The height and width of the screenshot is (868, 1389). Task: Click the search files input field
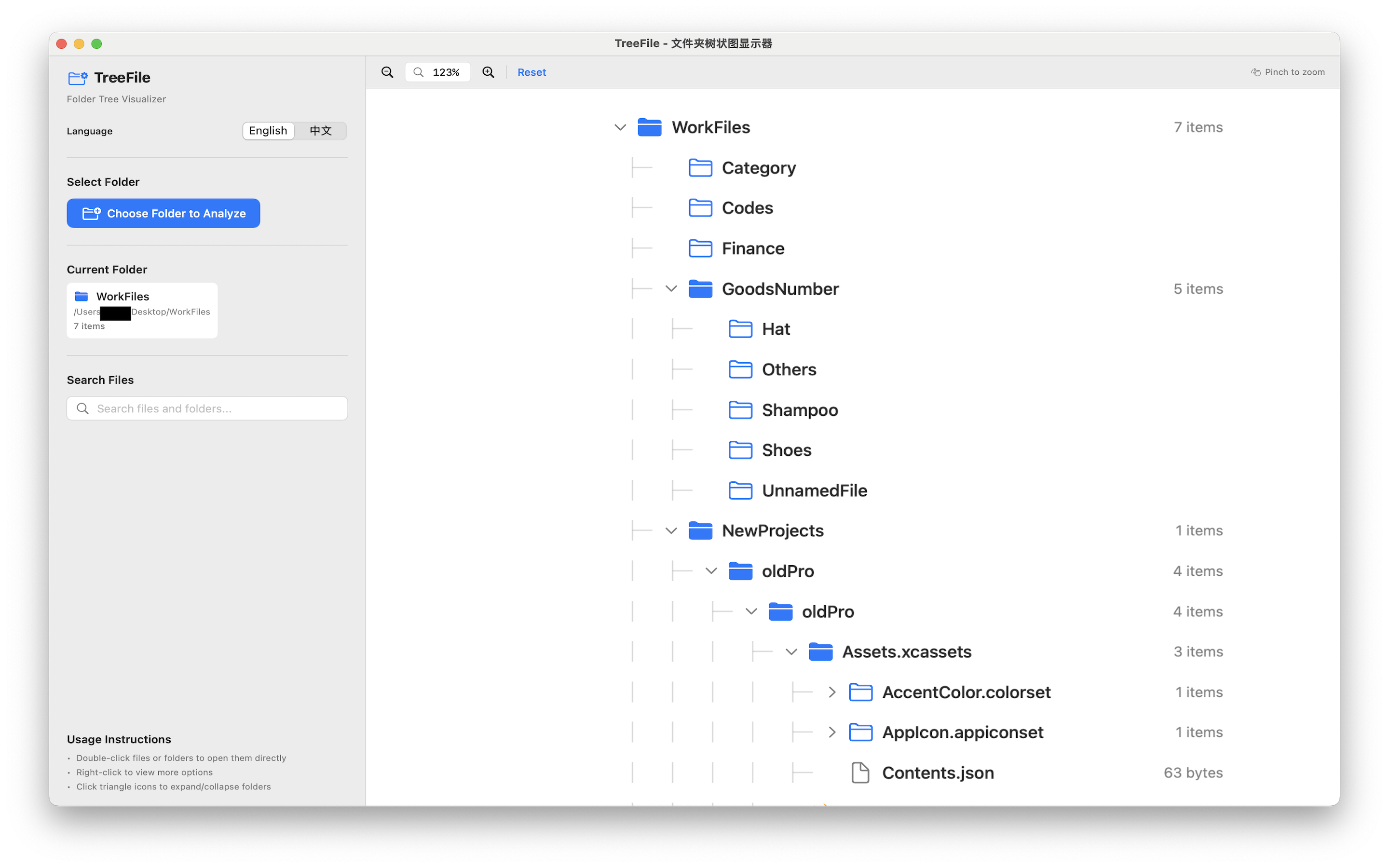(x=206, y=408)
